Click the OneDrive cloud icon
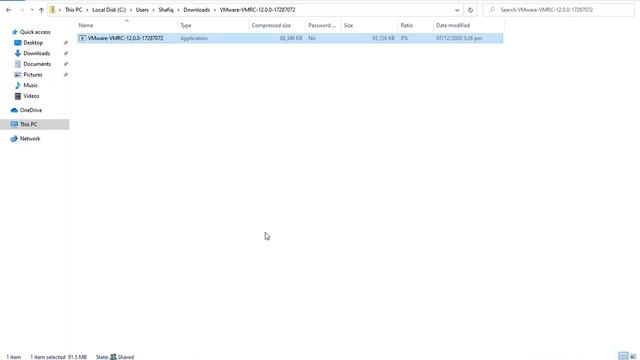Viewport: 640px width, 360px height. [14, 110]
